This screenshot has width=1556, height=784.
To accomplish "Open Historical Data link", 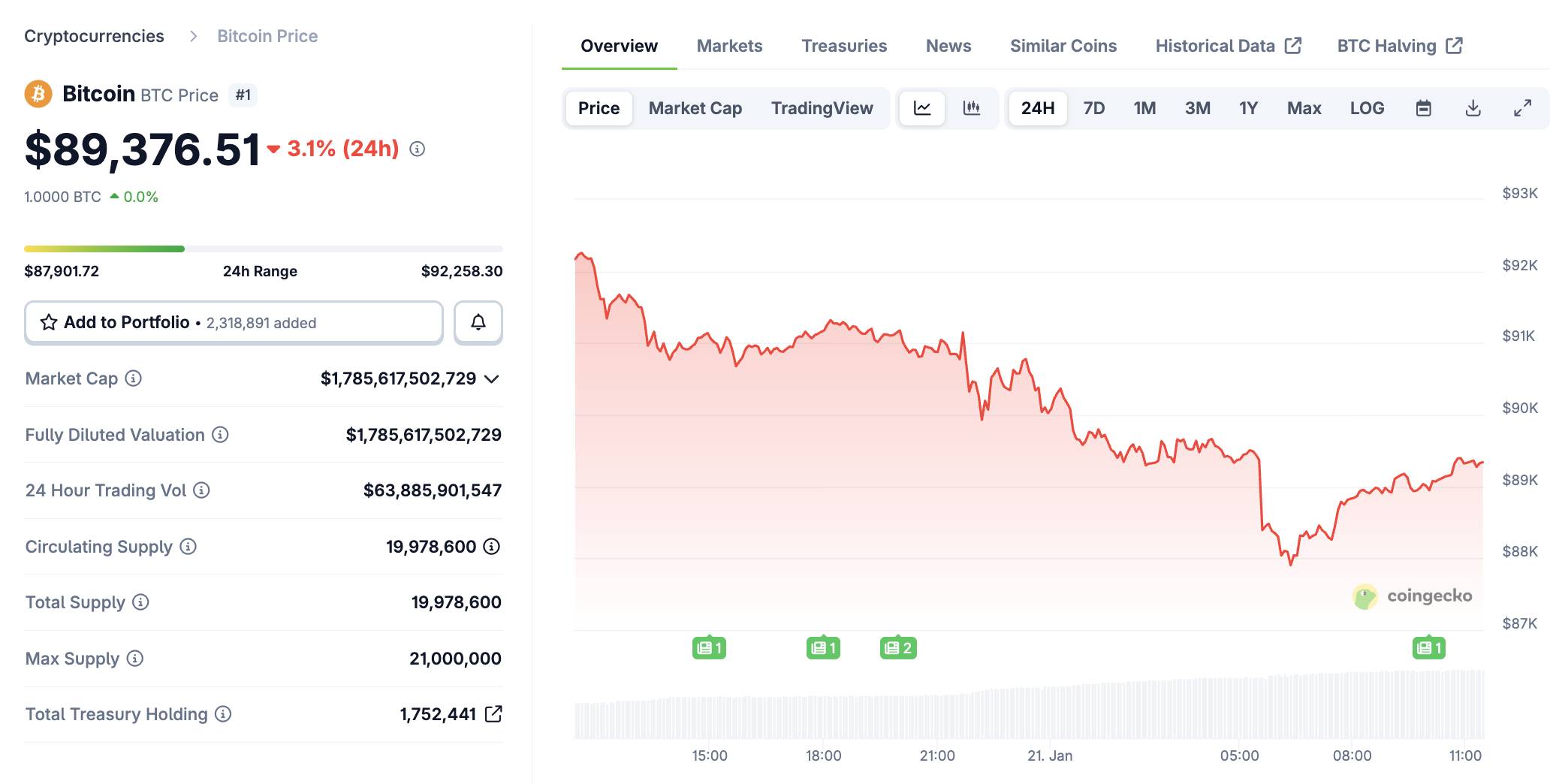I will [x=1214, y=46].
